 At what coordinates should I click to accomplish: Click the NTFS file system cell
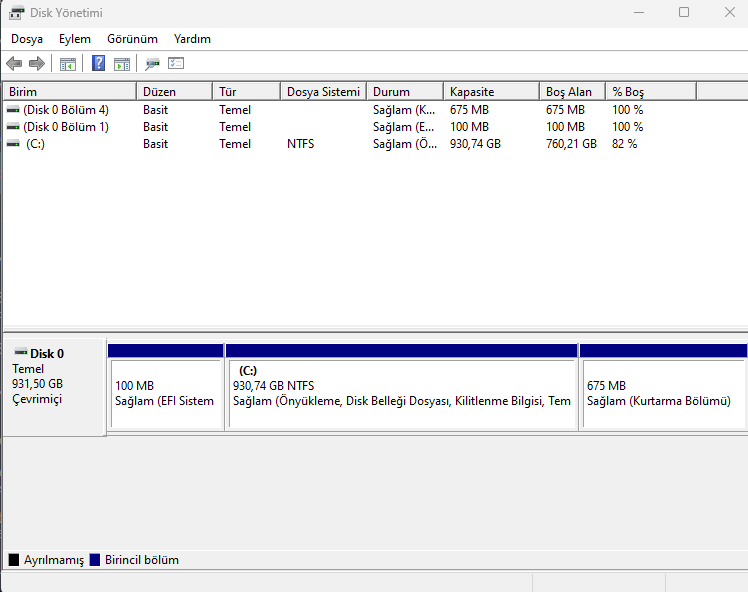tap(301, 144)
